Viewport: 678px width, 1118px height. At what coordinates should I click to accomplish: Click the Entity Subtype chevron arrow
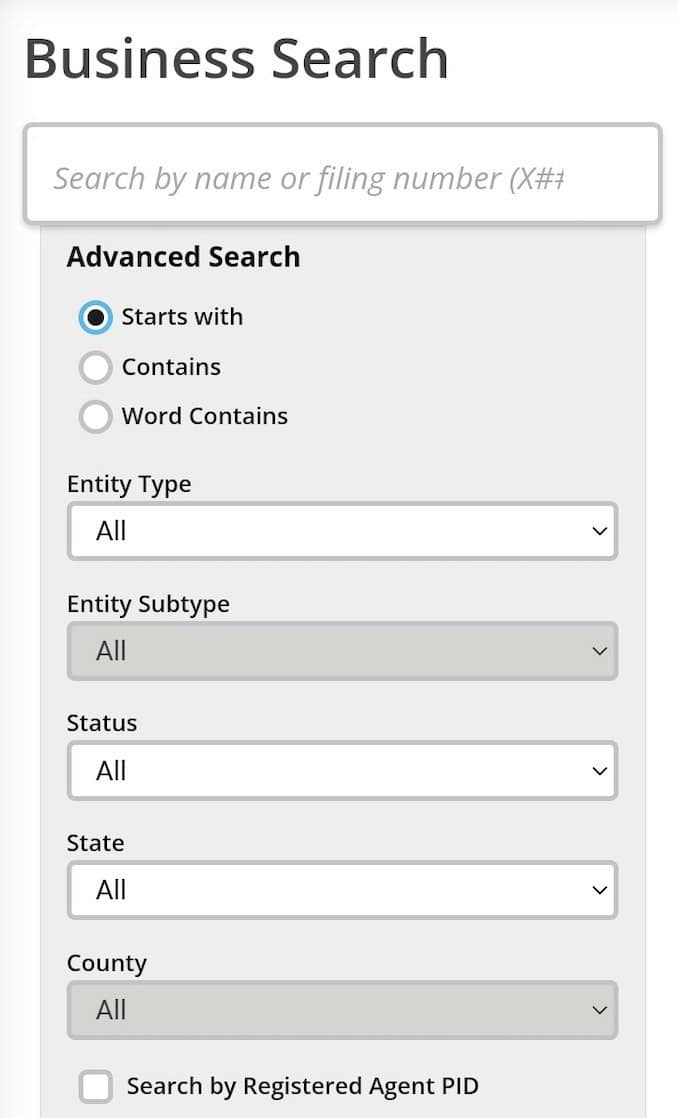point(599,651)
